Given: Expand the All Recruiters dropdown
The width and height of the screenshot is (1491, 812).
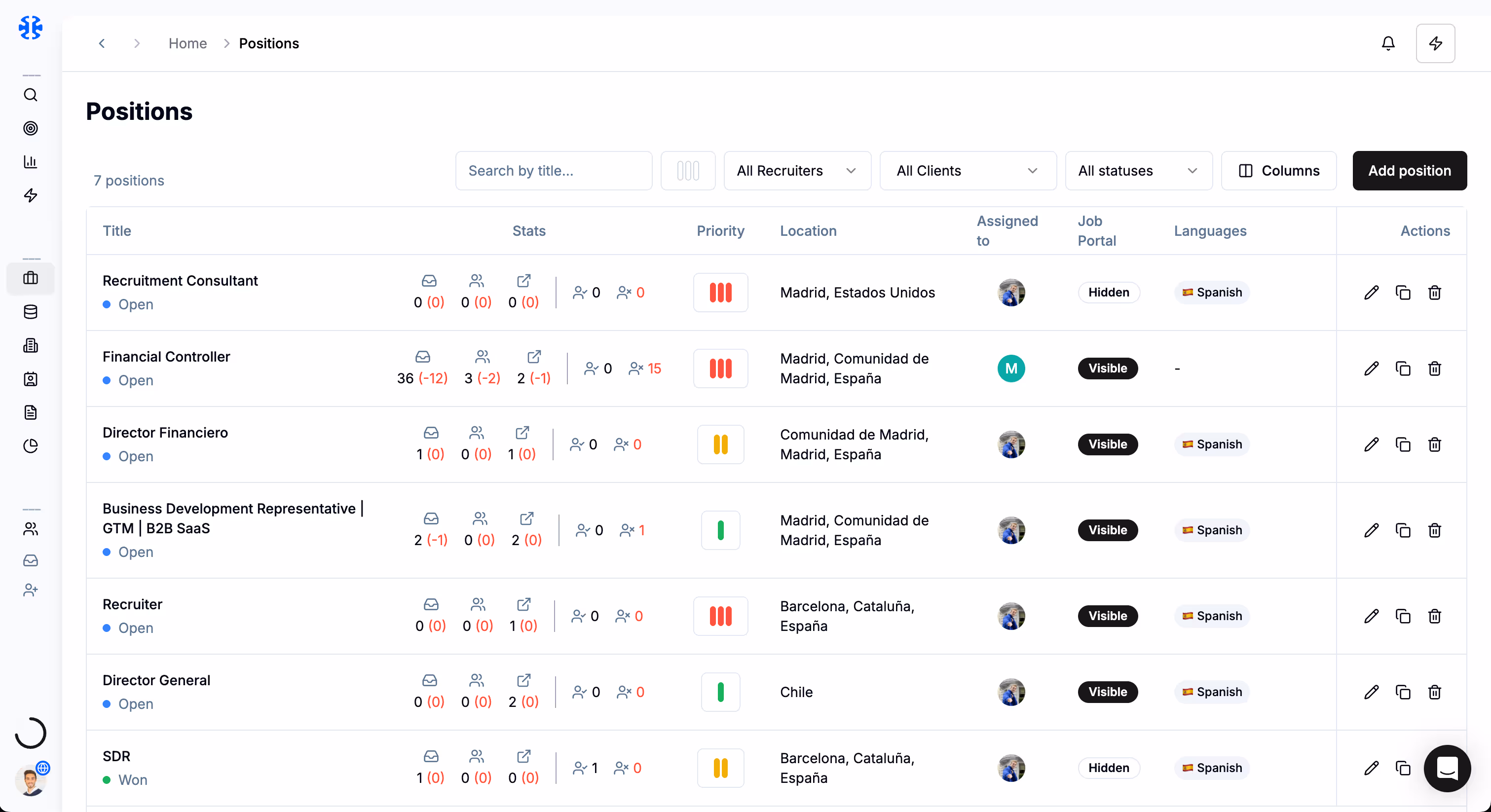Looking at the screenshot, I should tap(796, 171).
